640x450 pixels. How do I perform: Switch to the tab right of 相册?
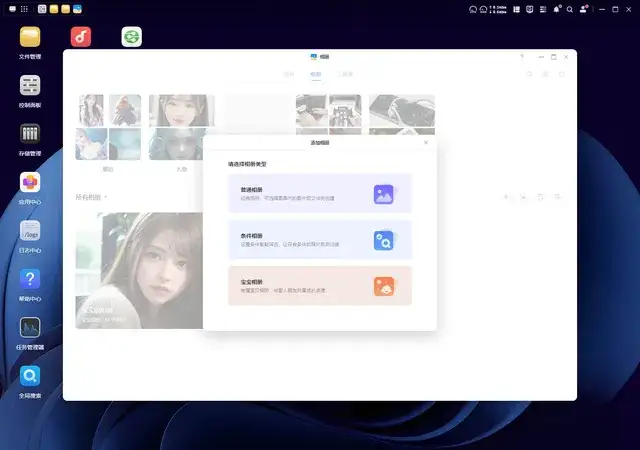point(345,74)
